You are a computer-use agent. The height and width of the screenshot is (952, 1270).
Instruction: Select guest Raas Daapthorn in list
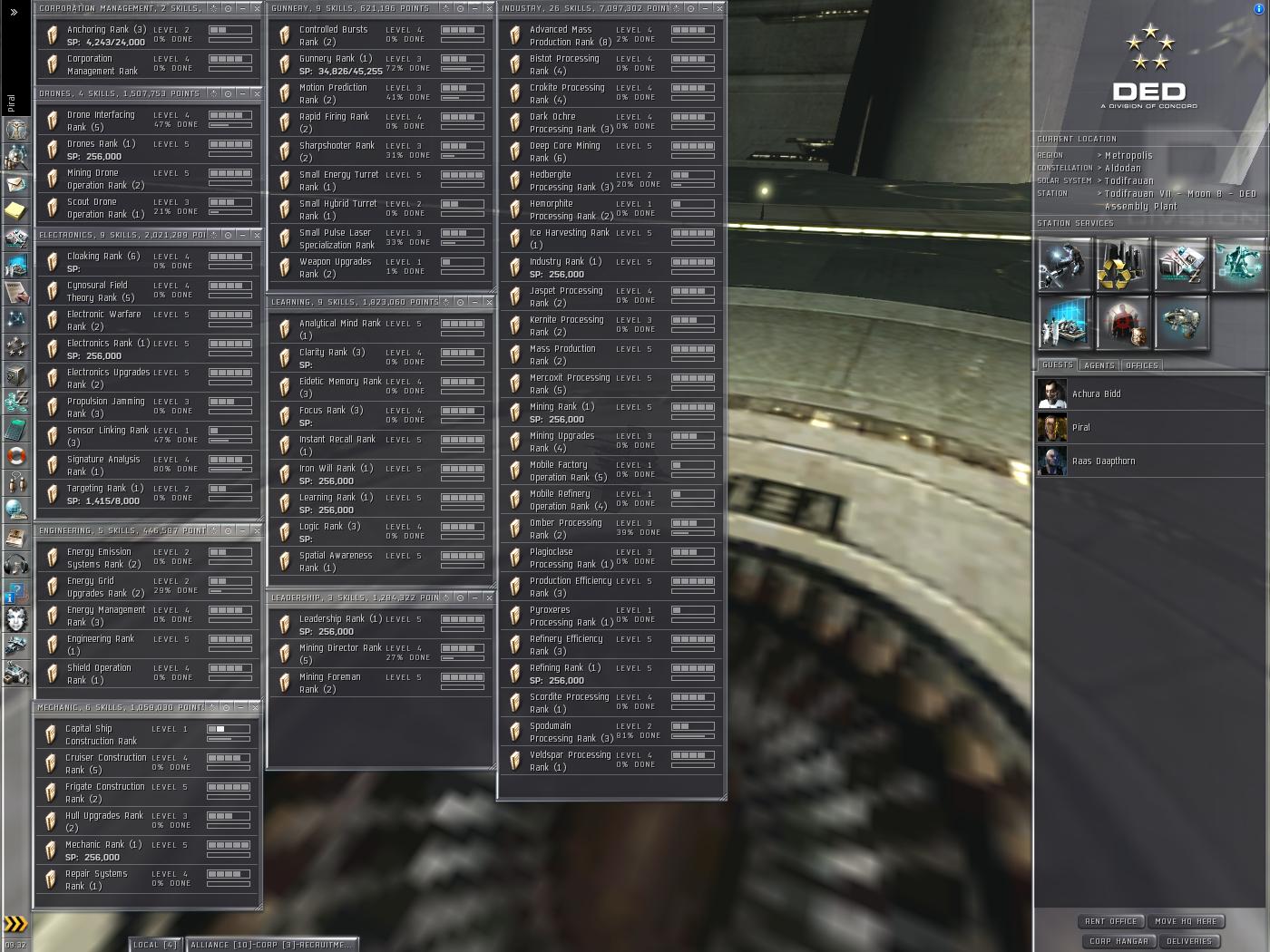1150,461
